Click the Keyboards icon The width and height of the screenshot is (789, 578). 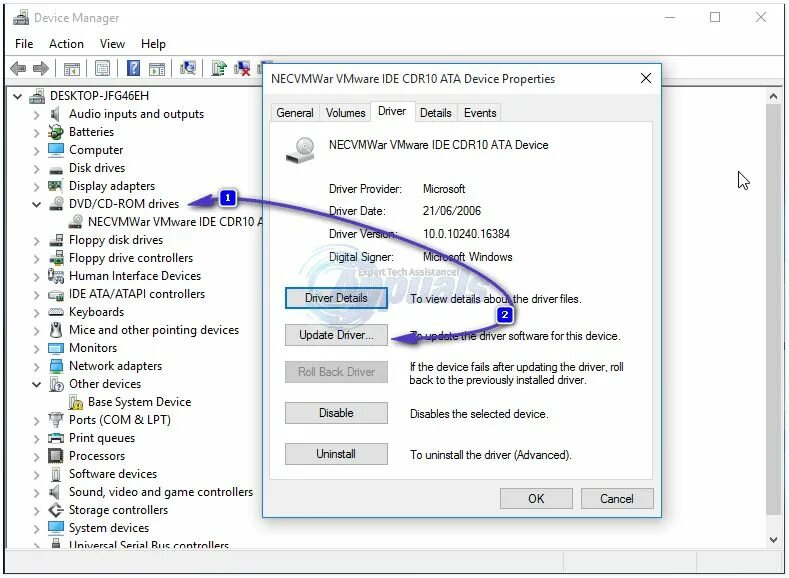pos(56,312)
